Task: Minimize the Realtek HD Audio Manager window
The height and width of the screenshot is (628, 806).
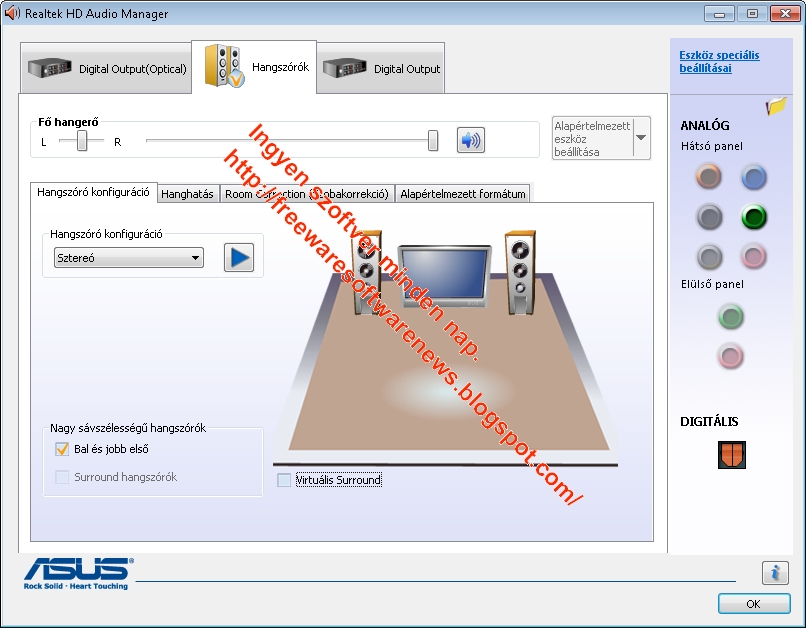Action: [x=719, y=14]
